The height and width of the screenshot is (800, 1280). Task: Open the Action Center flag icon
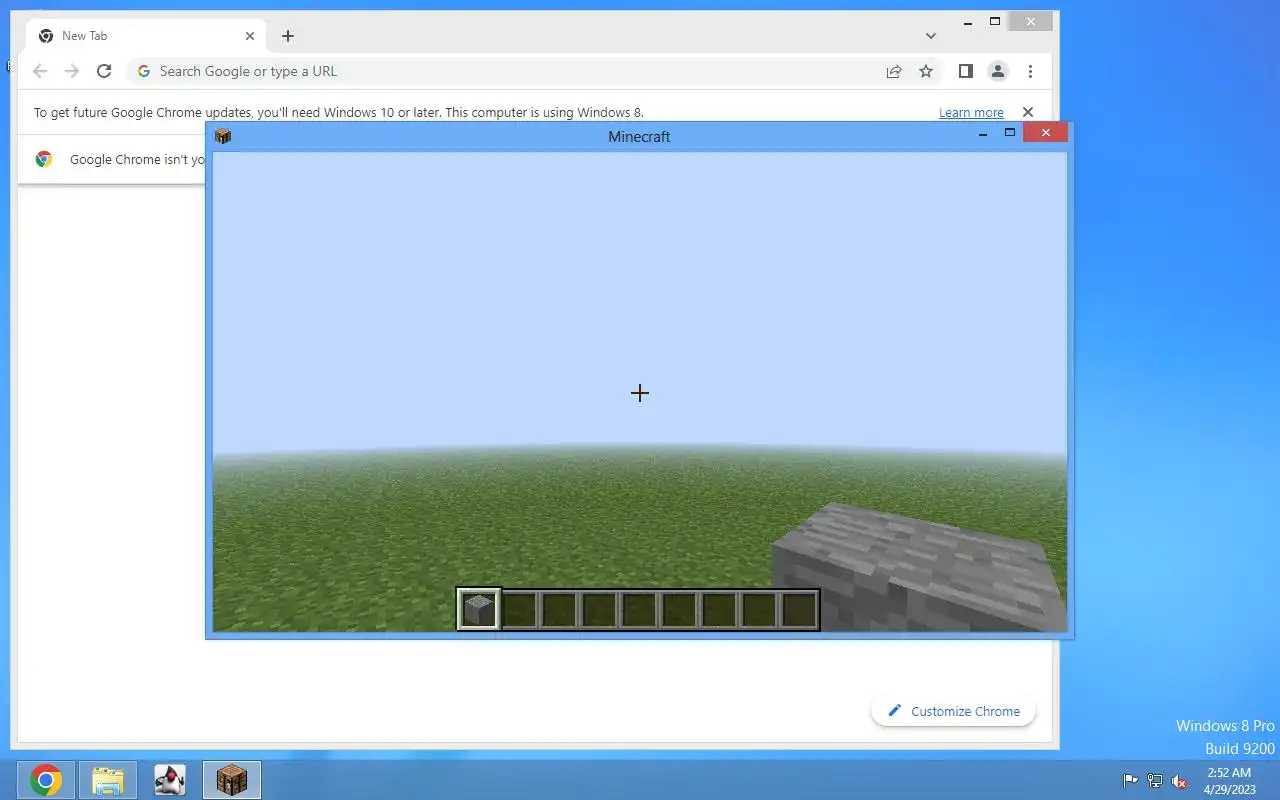coord(1131,781)
